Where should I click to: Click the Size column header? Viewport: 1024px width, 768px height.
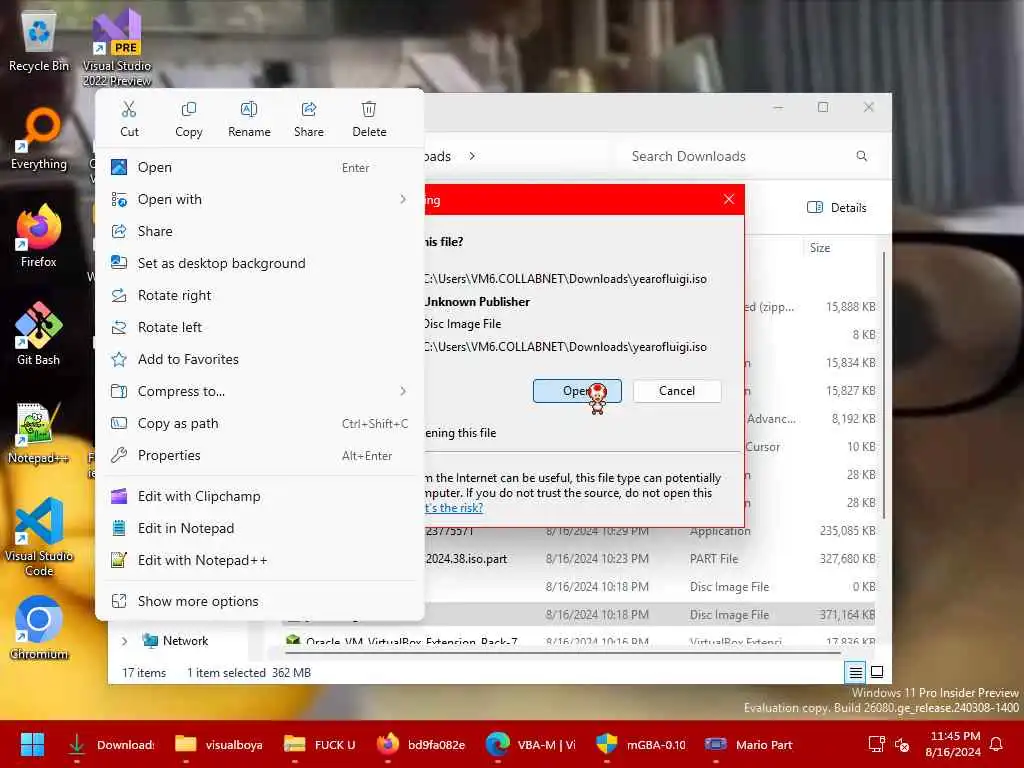[x=820, y=248]
